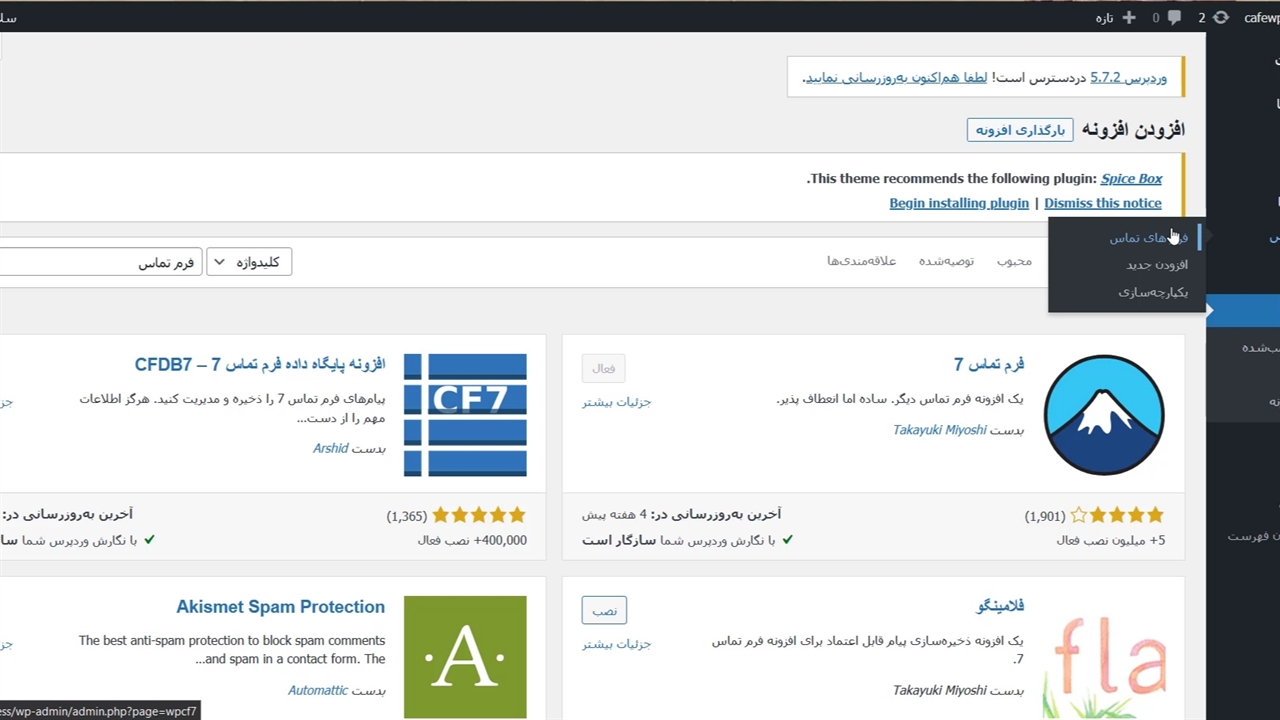Focus the plugin search field containing 'فرم تماس'
The height and width of the screenshot is (720, 1280).
[100, 262]
